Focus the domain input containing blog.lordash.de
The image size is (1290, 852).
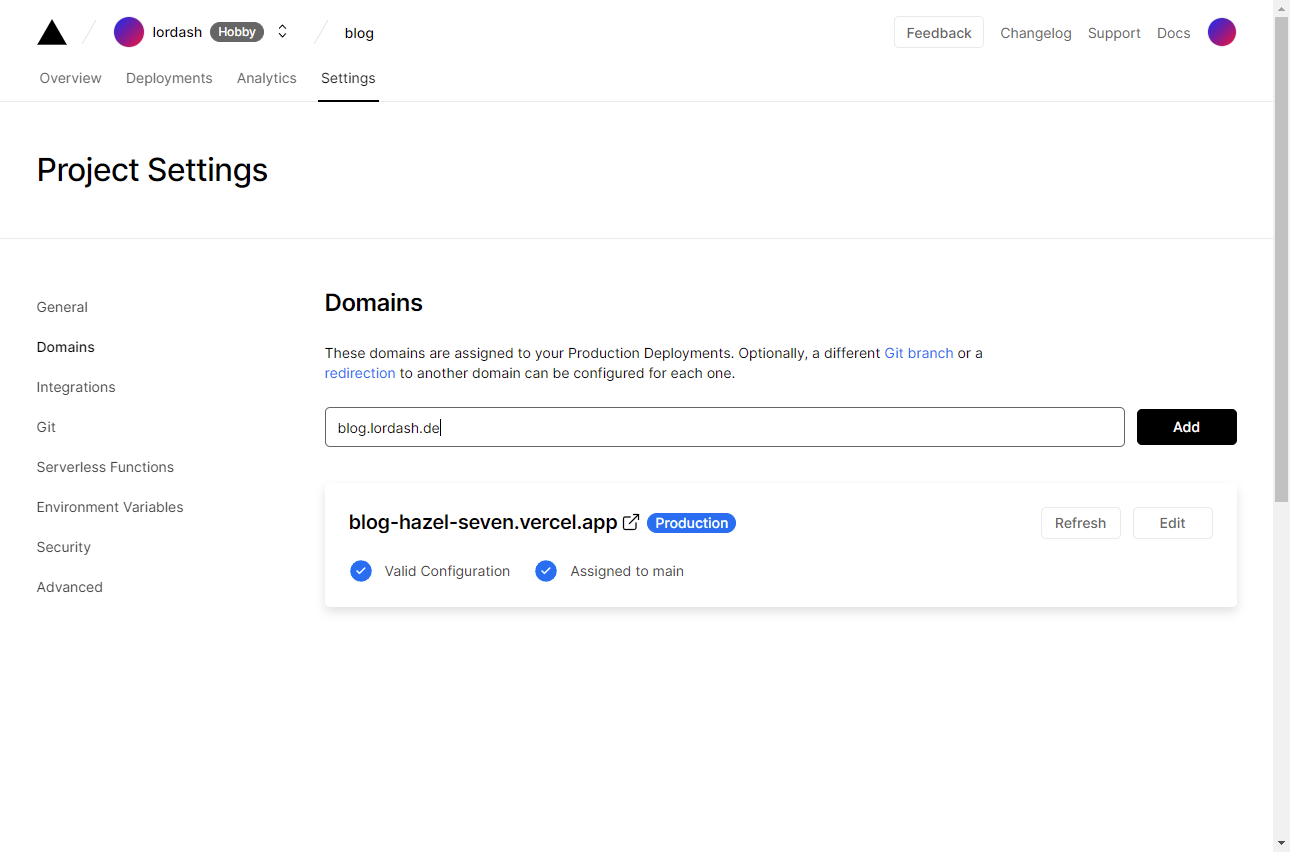tap(725, 427)
